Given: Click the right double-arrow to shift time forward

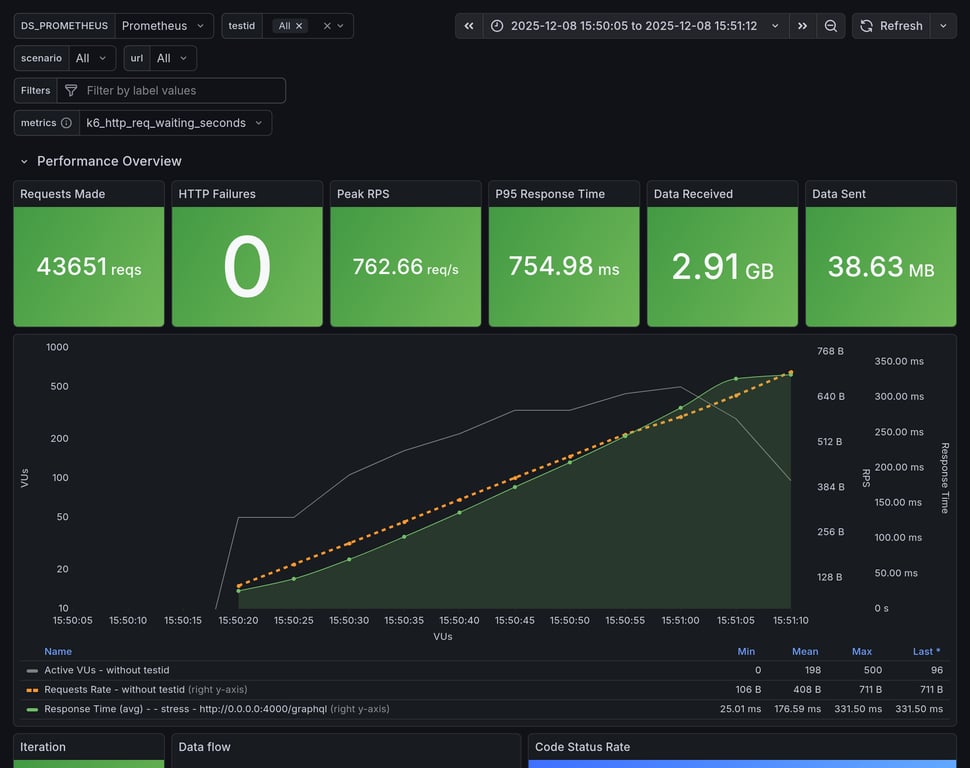Looking at the screenshot, I should coord(802,25).
